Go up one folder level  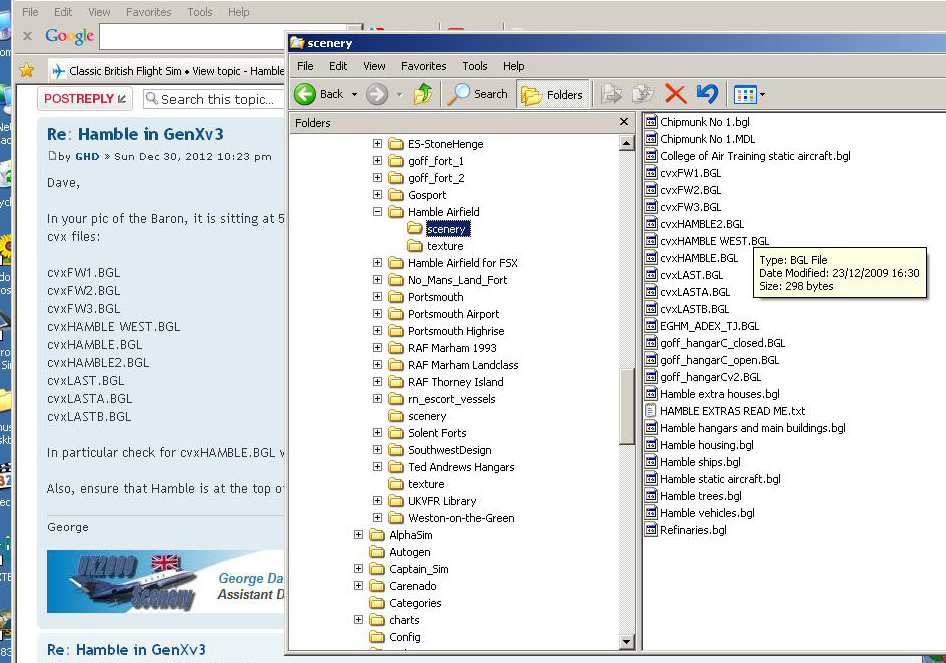422,94
